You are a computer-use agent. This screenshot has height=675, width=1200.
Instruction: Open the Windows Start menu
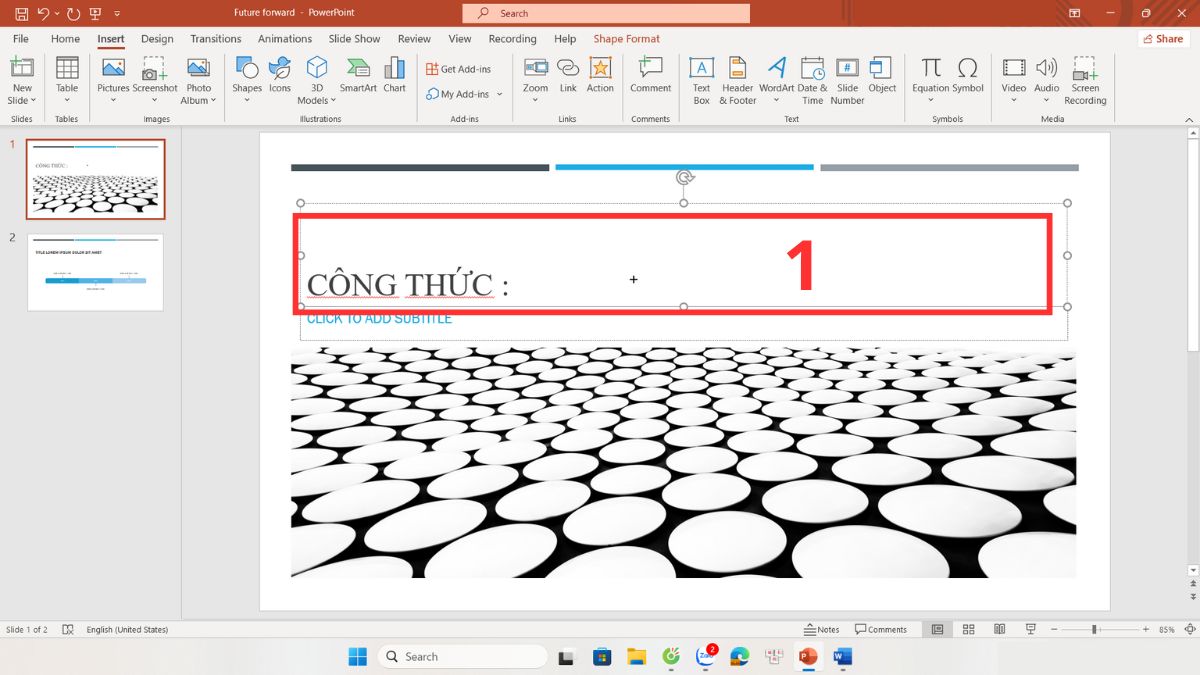coord(357,656)
